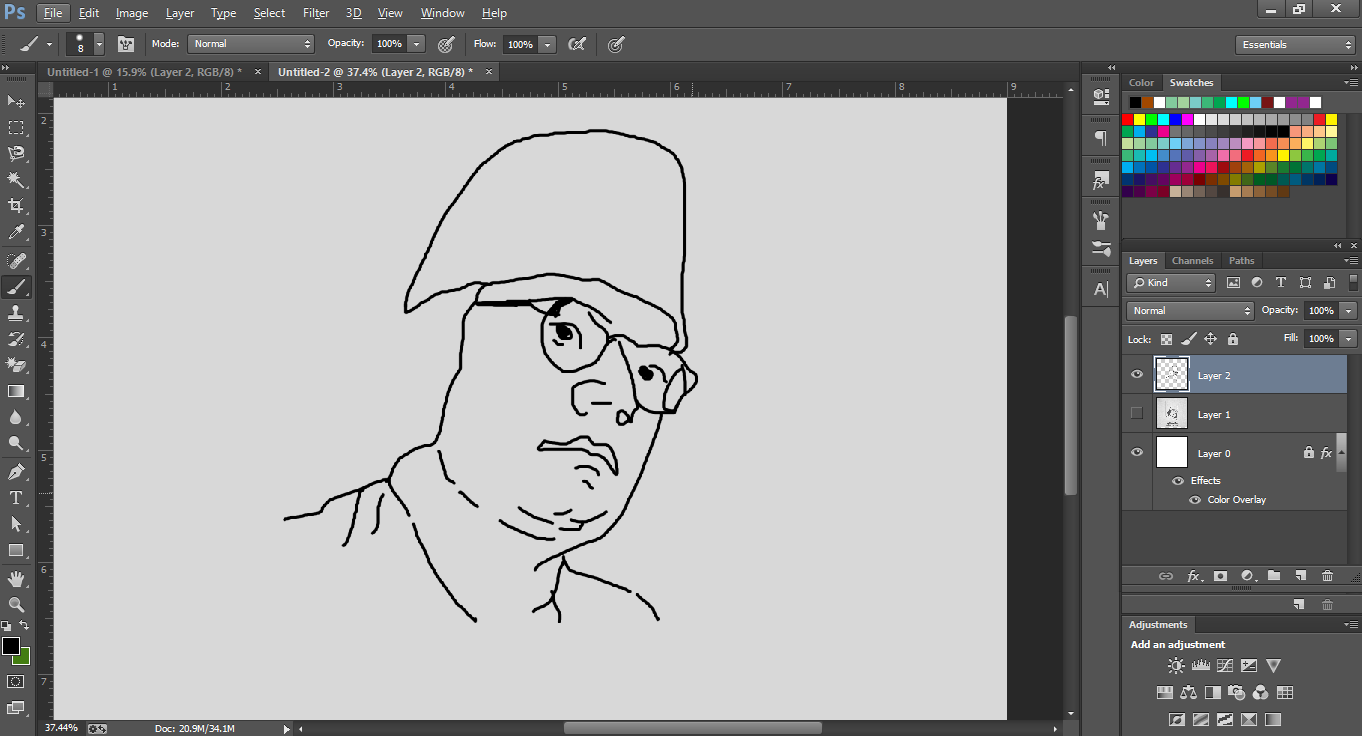The image size is (1362, 736).
Task: Add Levels adjustment
Action: click(x=1200, y=666)
